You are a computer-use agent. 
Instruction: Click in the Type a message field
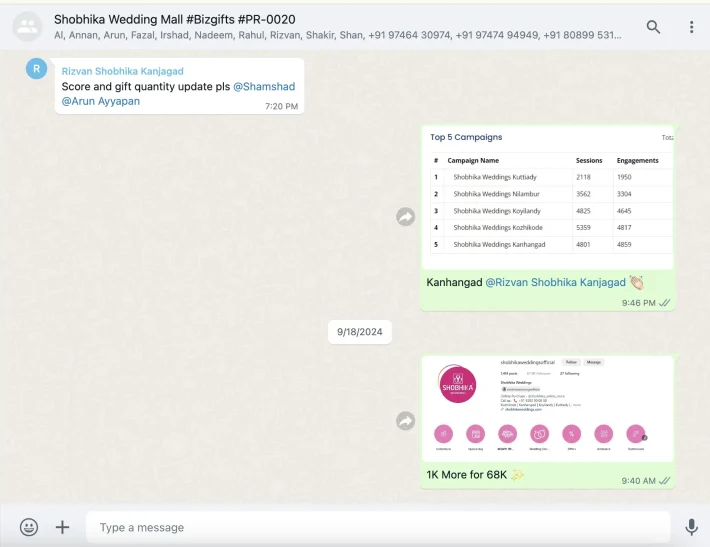coord(378,527)
